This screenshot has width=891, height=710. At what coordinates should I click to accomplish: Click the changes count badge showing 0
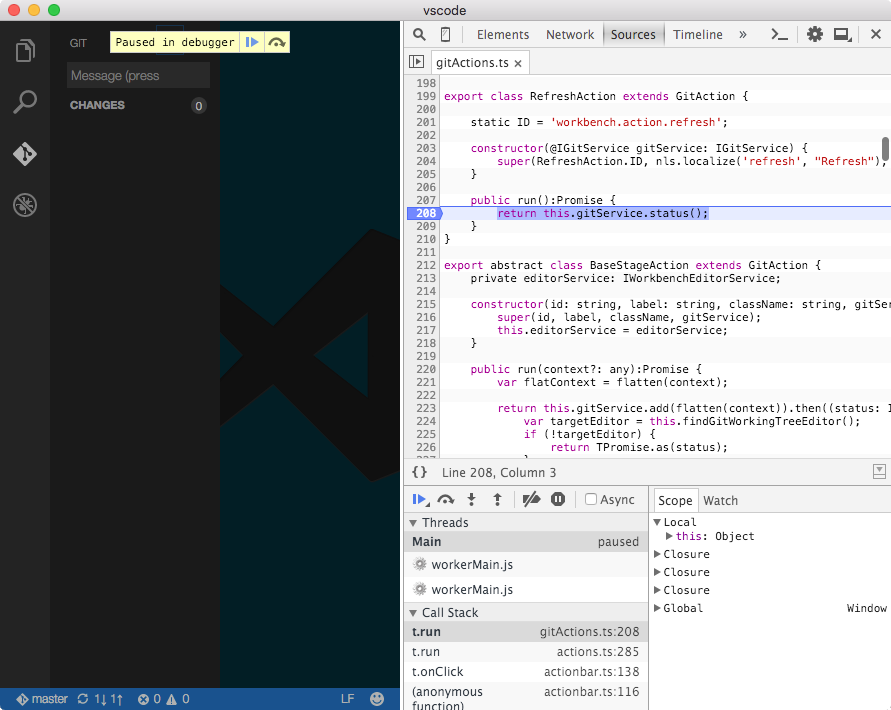(x=198, y=106)
